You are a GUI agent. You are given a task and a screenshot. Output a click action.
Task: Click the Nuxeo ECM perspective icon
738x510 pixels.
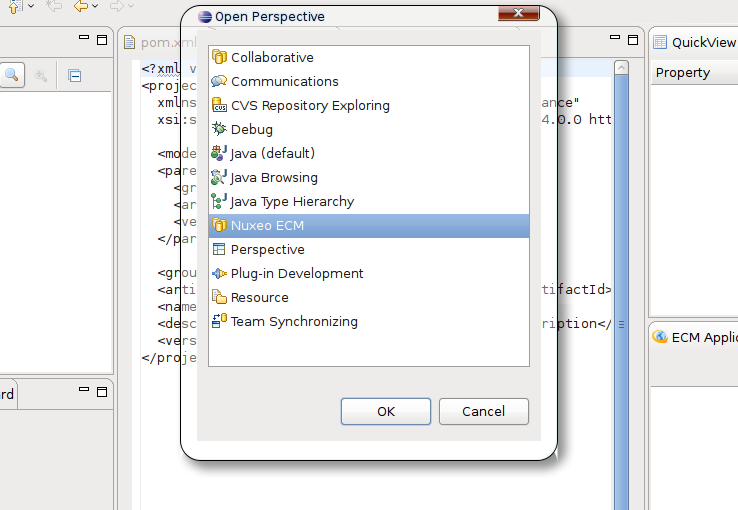pos(219,225)
